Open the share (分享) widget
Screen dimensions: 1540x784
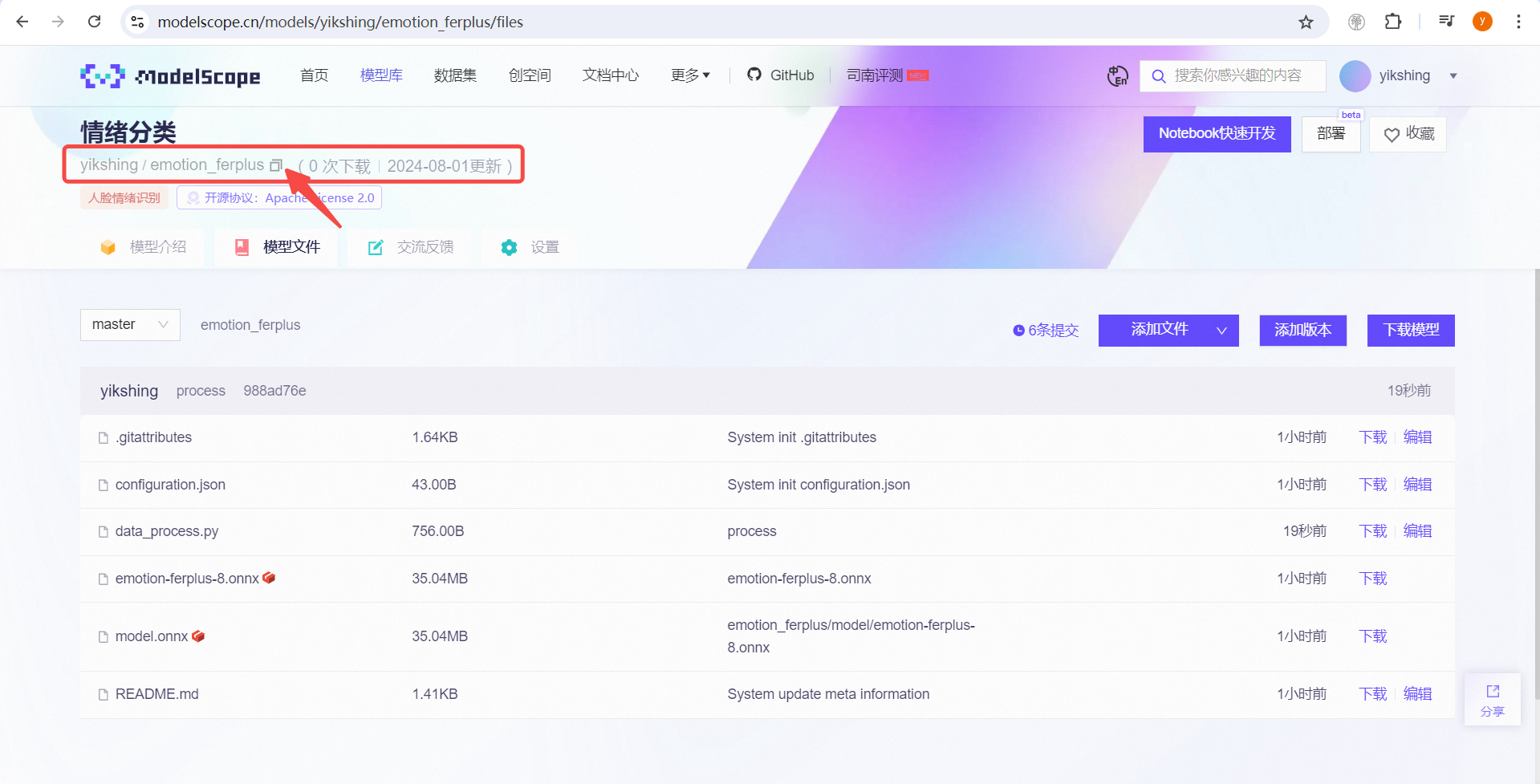1492,700
